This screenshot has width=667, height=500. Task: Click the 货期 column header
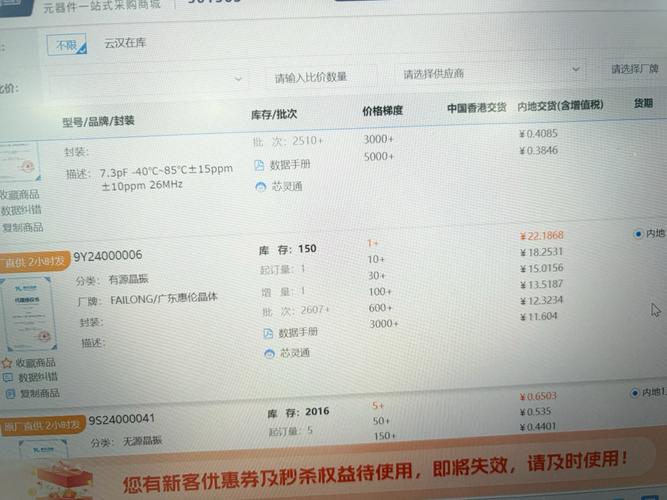click(643, 103)
